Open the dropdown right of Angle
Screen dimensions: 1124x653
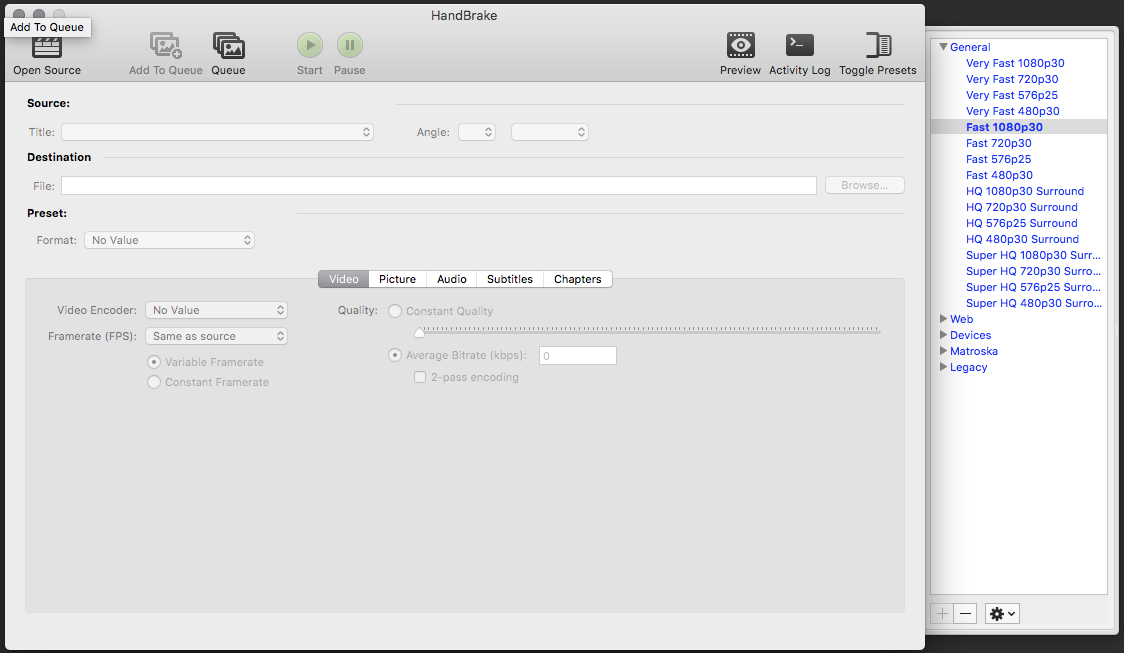550,132
